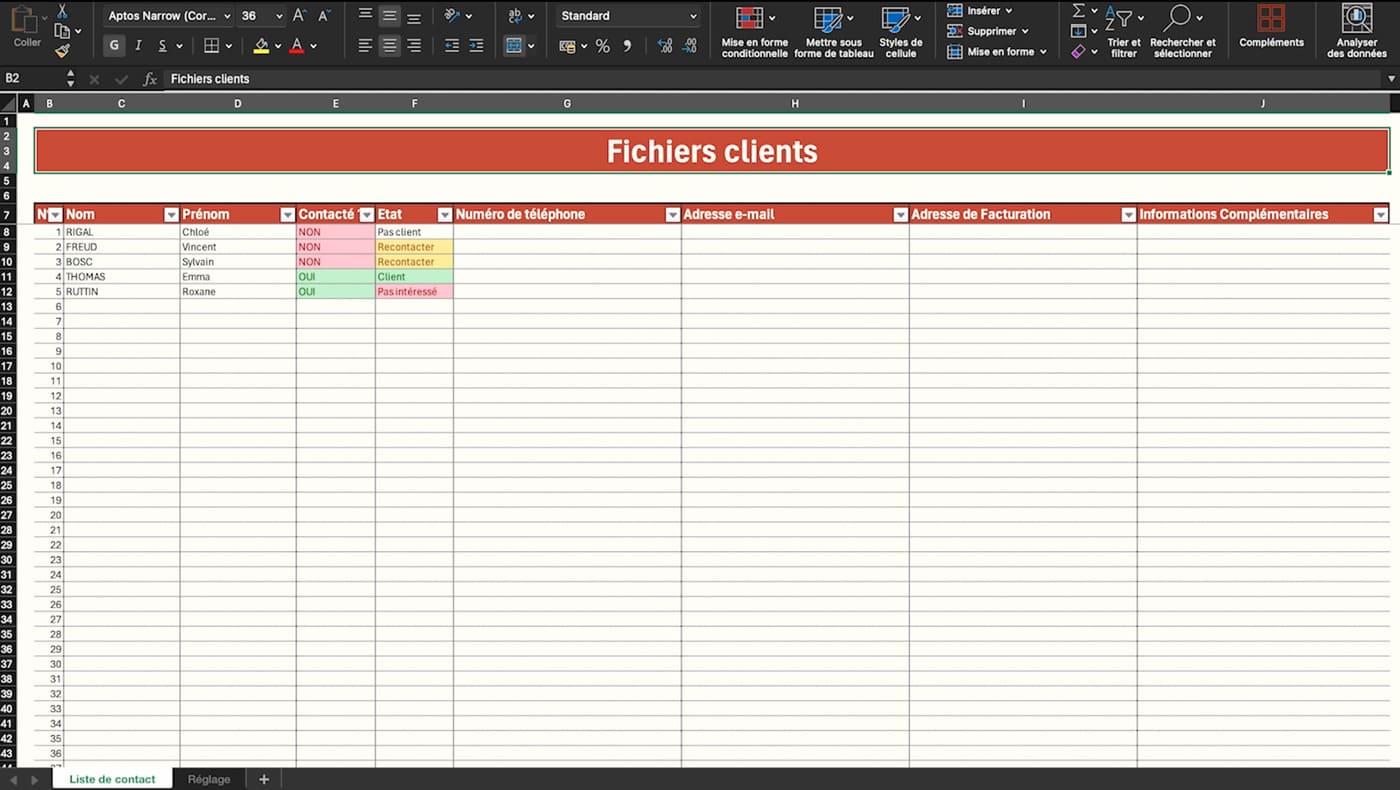Apply comma thousands separator style
The height and width of the screenshot is (790, 1400).
[x=627, y=46]
